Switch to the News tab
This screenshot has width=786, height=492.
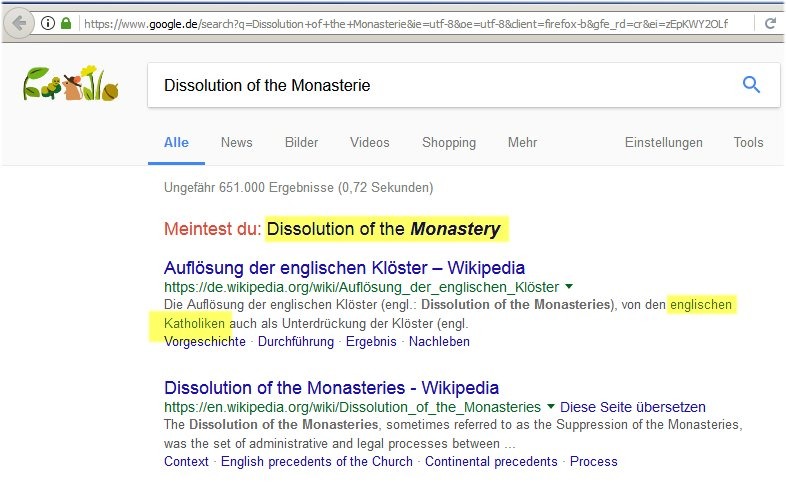coord(236,142)
